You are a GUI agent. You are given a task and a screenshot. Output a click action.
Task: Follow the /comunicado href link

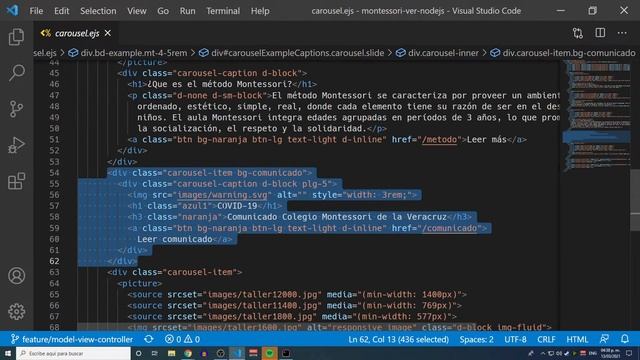pyautogui.click(x=449, y=228)
